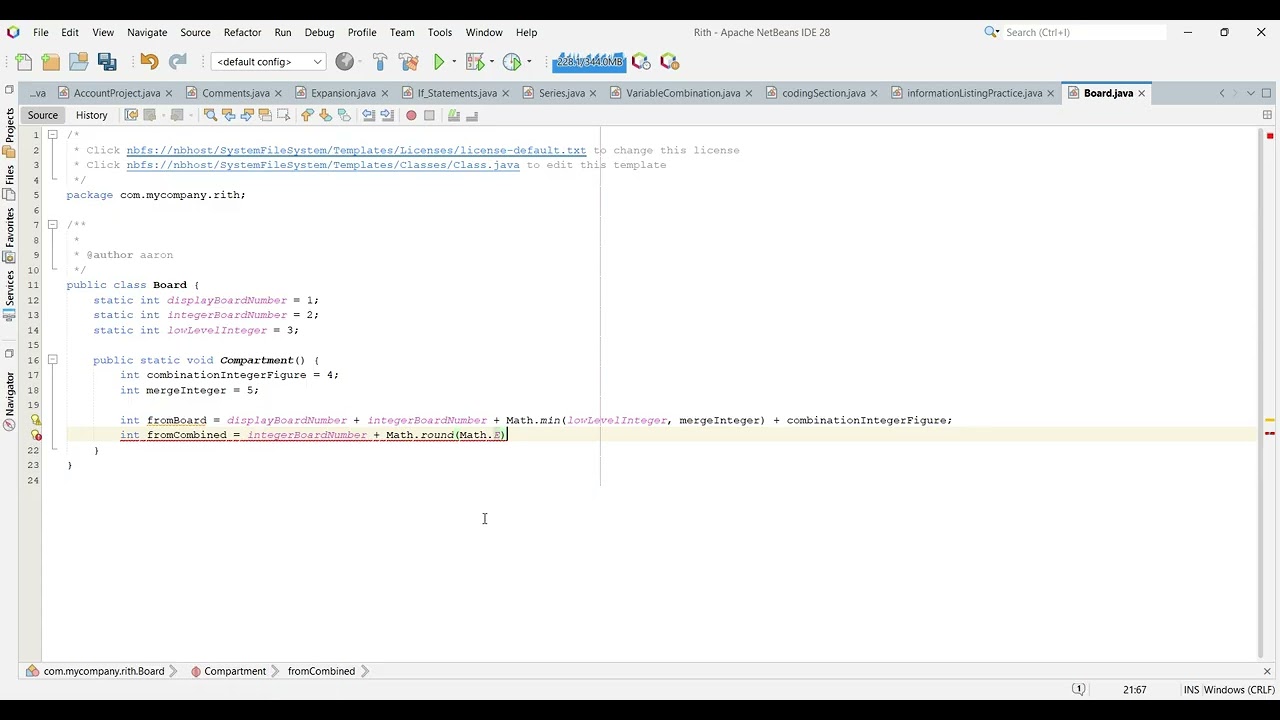Click the Build Project hammer icon
This screenshot has height=720, width=1280.
(x=380, y=62)
